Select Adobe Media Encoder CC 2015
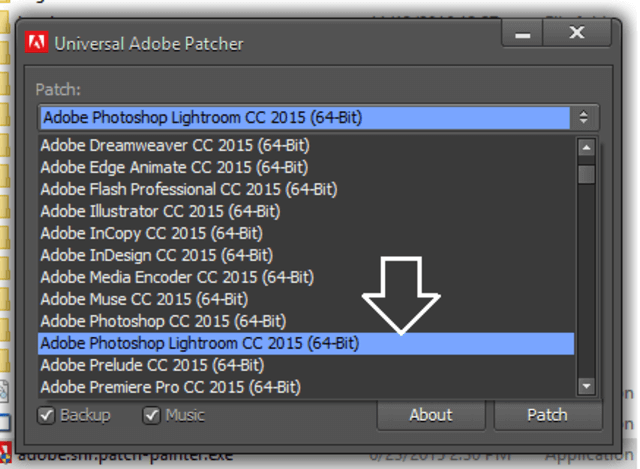 177,277
